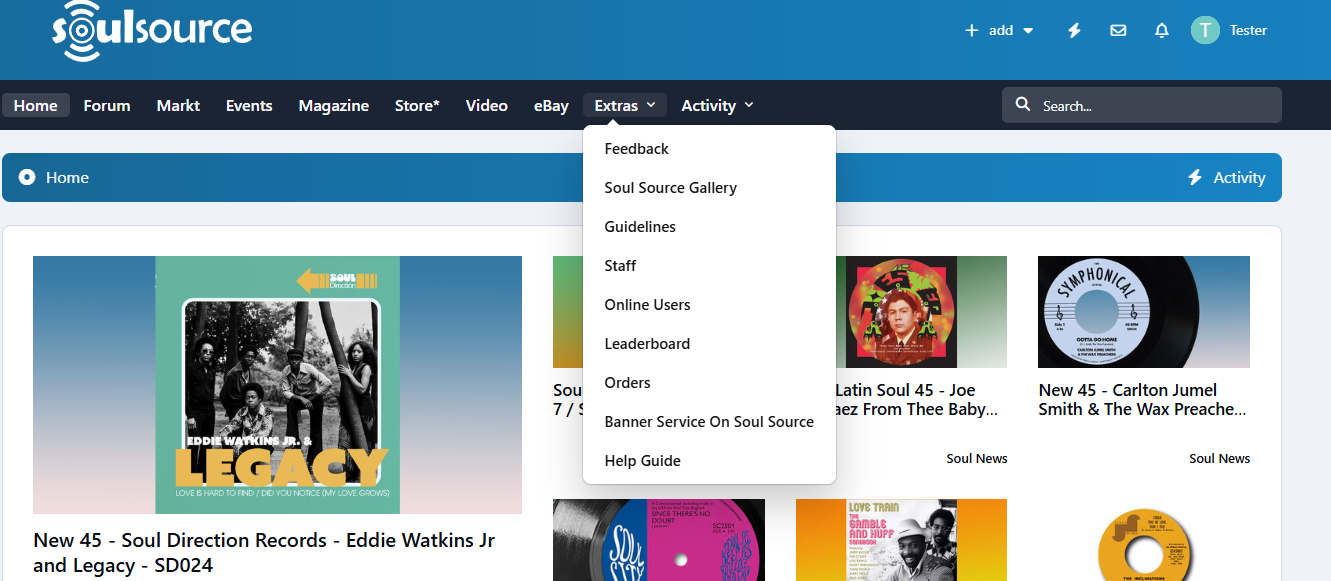Expand the Activity dropdown in navbar

point(717,105)
